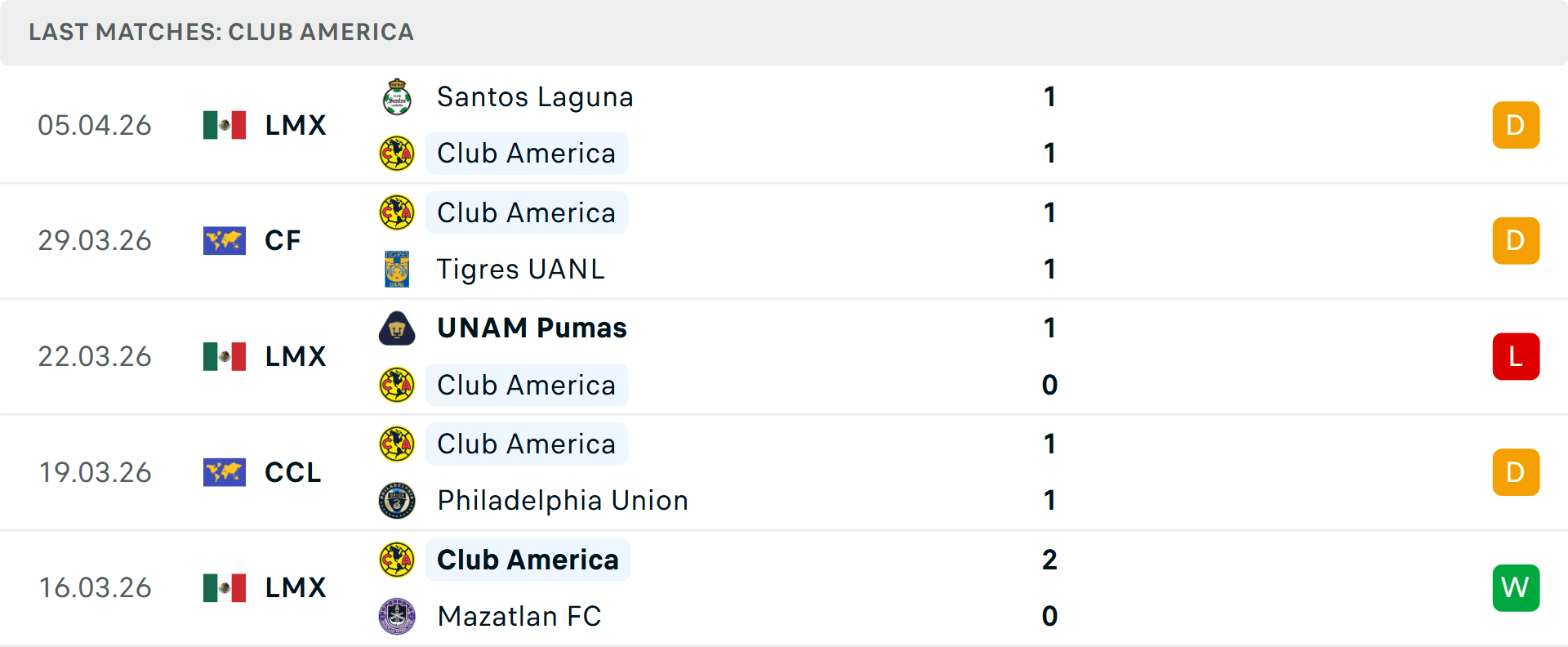Click the Tigres UANL badge icon
This screenshot has width=1568, height=647.
point(398,269)
